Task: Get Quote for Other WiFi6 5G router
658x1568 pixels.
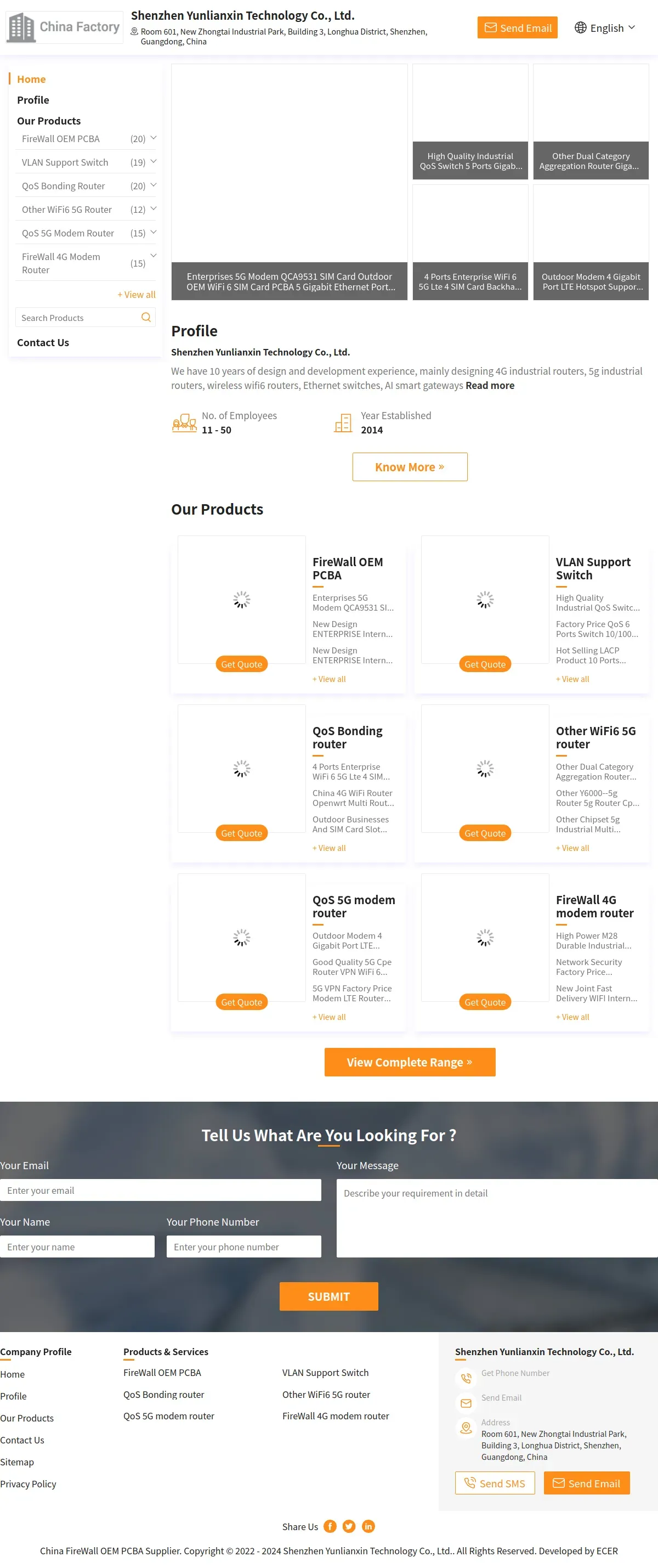Action: point(485,833)
